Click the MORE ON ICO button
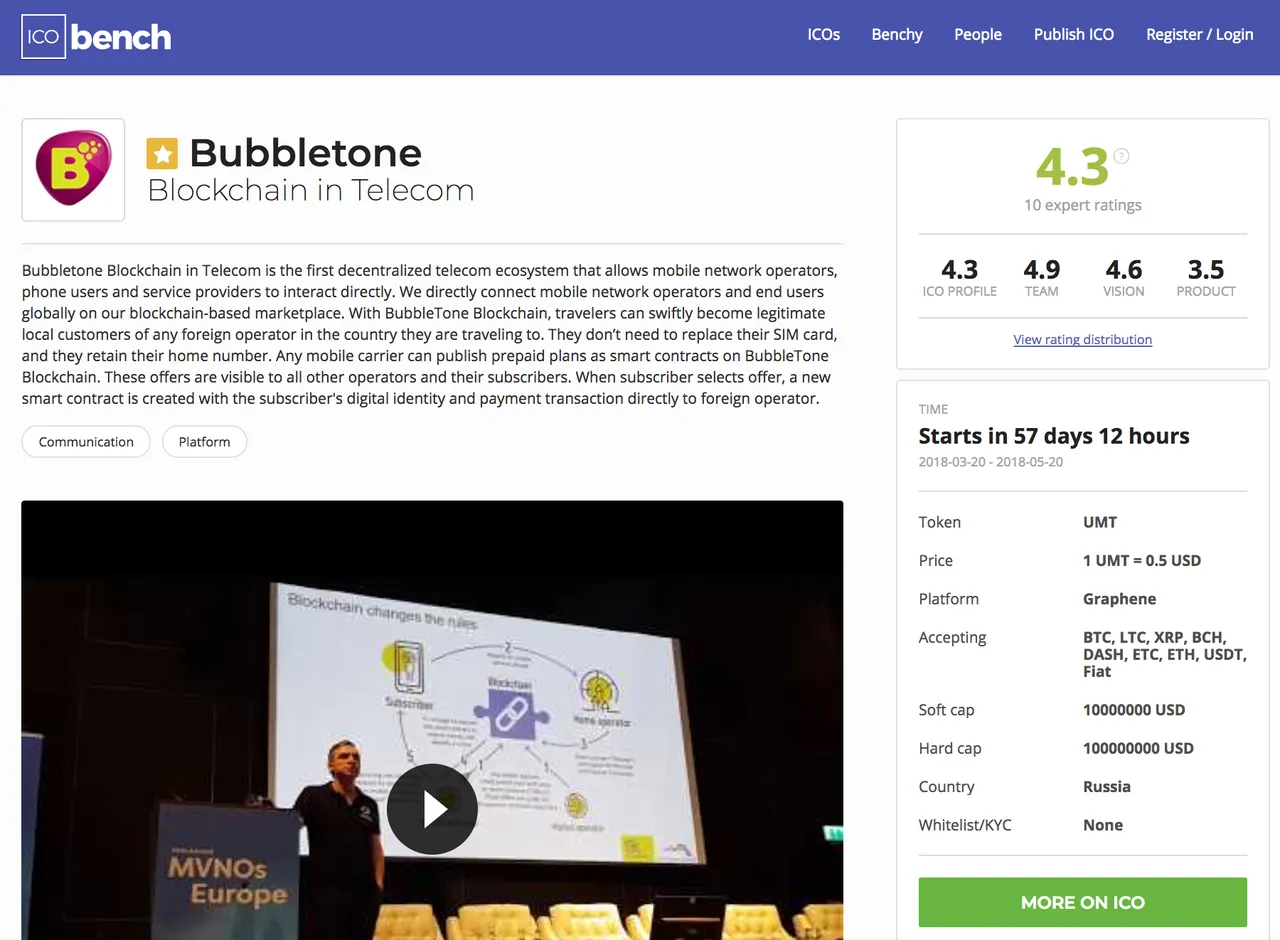The height and width of the screenshot is (940, 1280). point(1083,902)
